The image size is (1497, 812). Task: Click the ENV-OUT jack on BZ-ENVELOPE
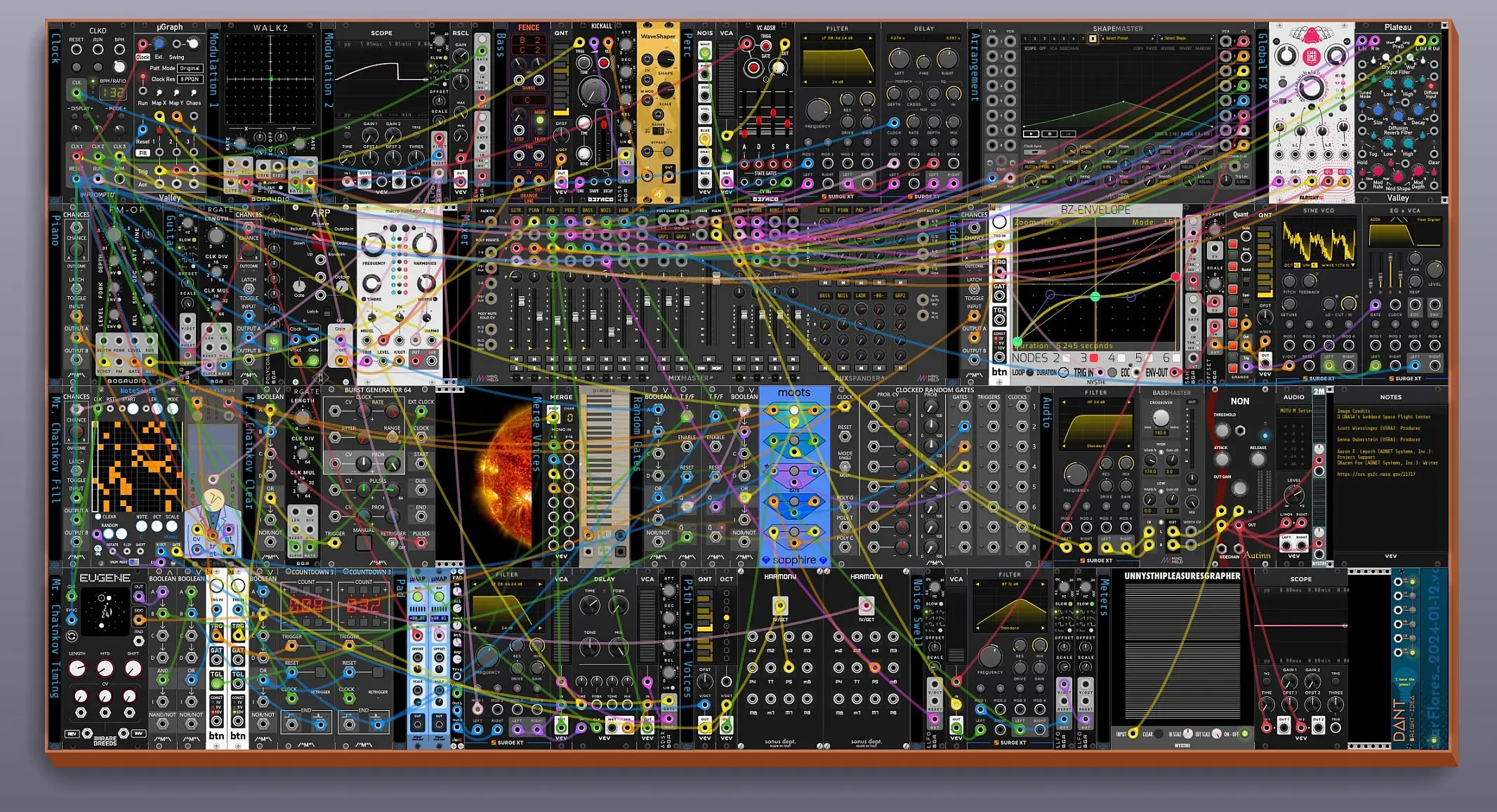point(1176,373)
